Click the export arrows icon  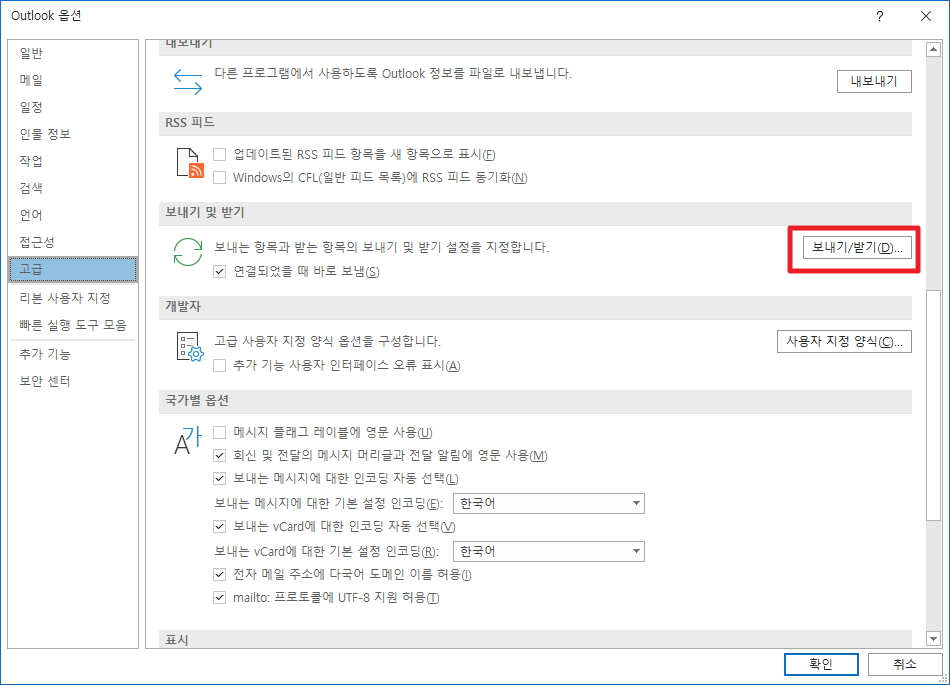(188, 81)
